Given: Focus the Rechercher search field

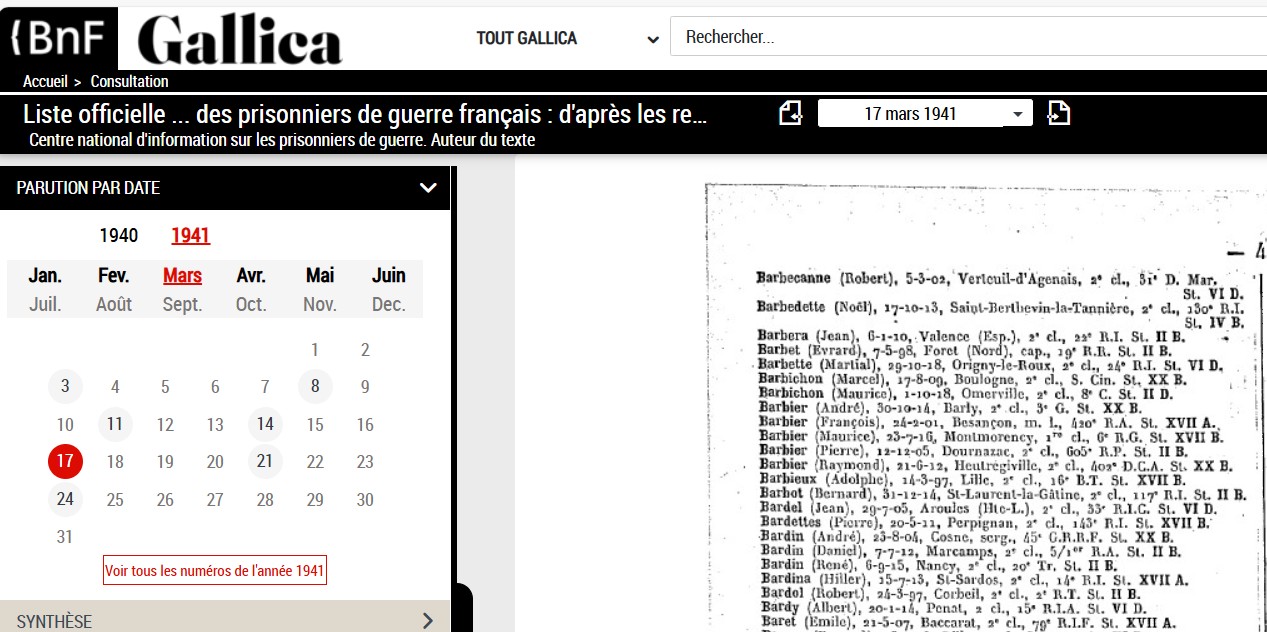Looking at the screenshot, I should pos(968,38).
